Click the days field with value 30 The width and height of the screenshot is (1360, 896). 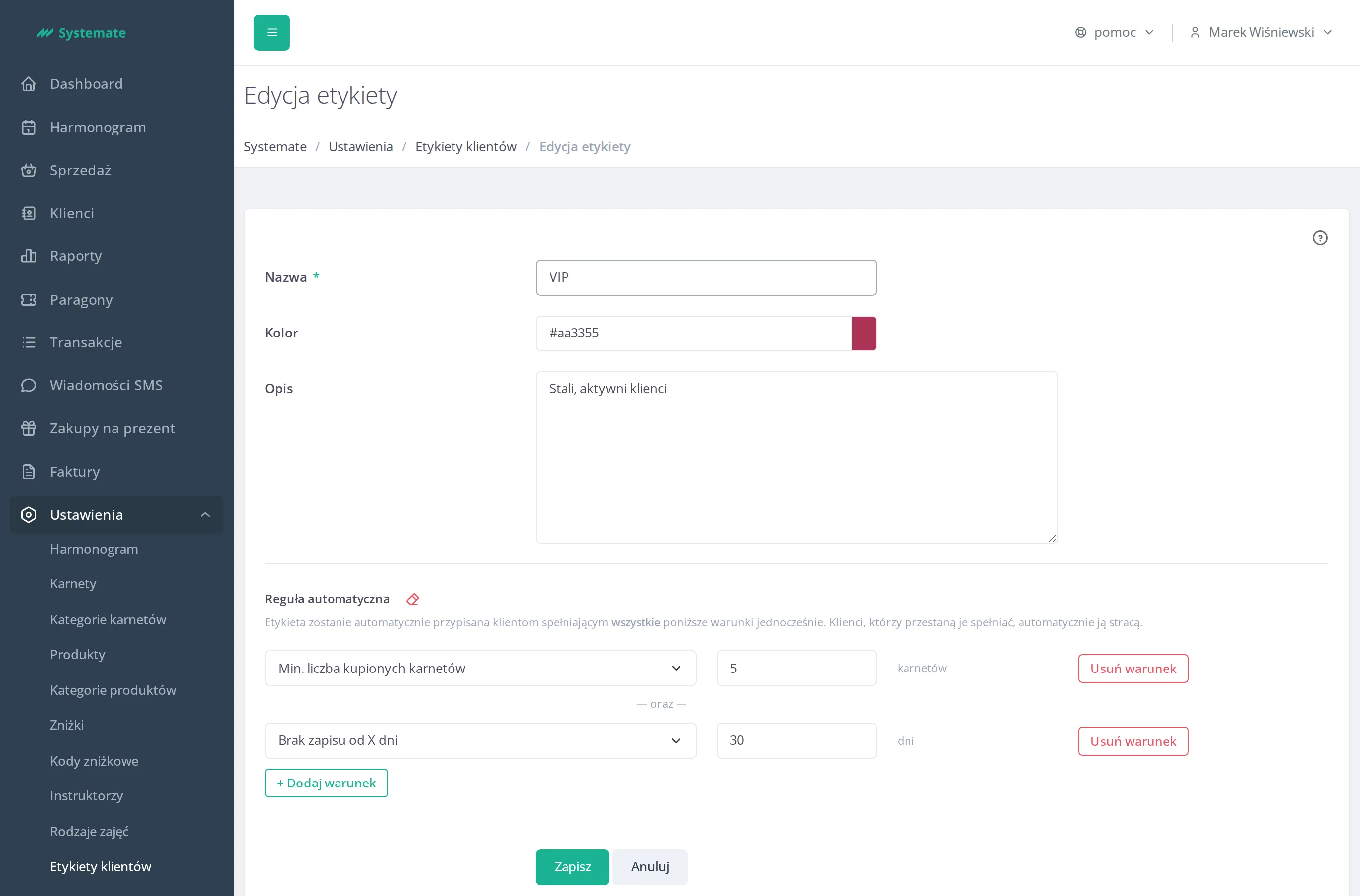[x=796, y=741]
